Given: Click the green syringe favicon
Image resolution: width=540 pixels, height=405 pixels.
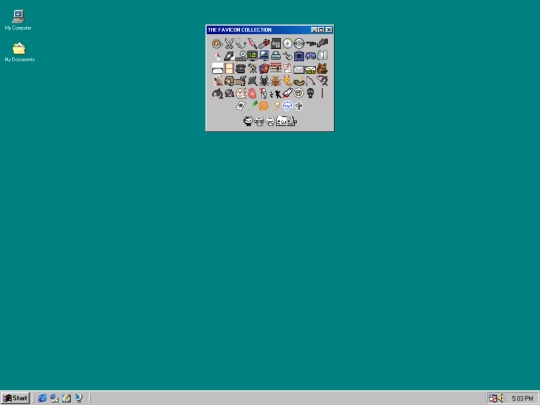Looking at the screenshot, I should click(x=253, y=105).
